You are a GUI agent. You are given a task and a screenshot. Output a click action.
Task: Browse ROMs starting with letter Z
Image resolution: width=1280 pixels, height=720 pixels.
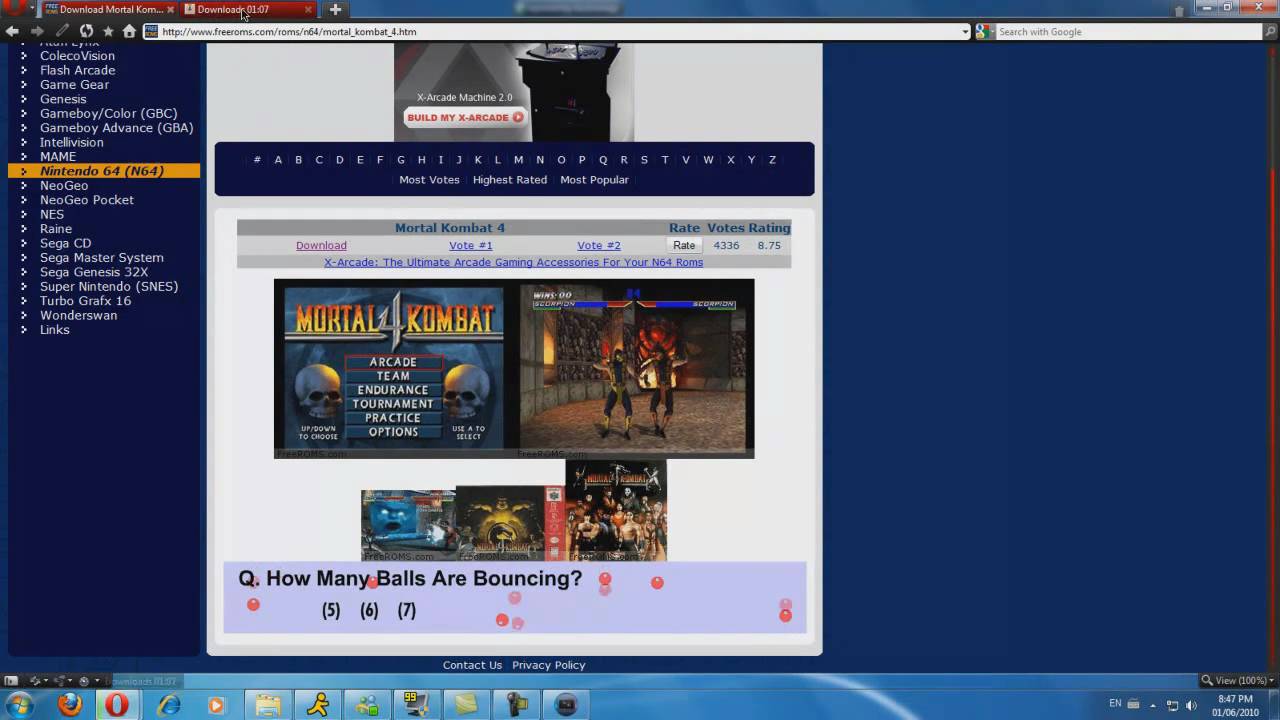(x=772, y=160)
